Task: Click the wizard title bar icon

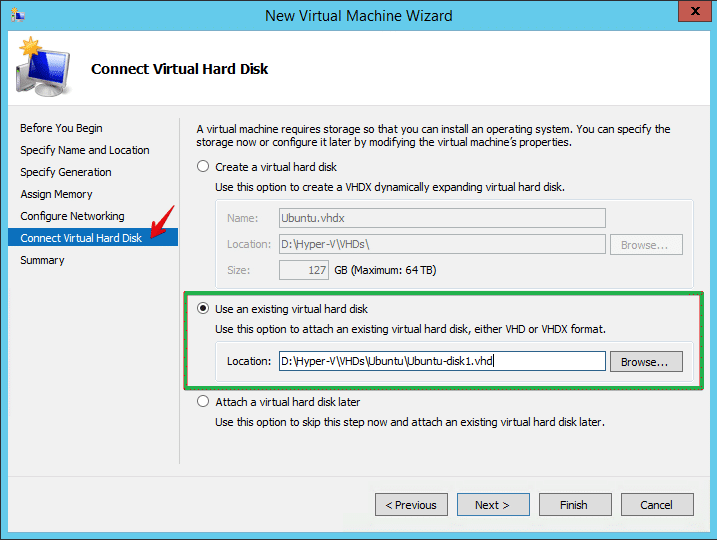Action: (18, 16)
